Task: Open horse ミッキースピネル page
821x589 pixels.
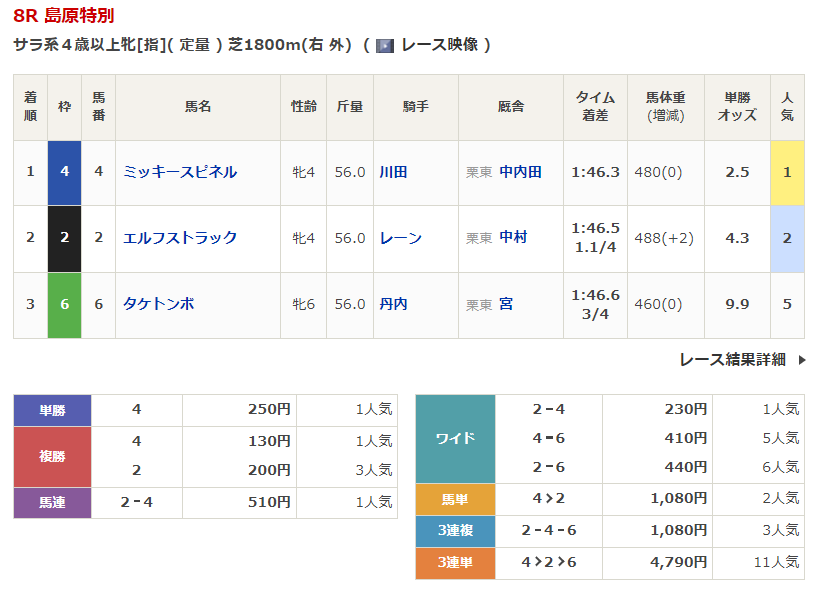Action: coord(180,172)
